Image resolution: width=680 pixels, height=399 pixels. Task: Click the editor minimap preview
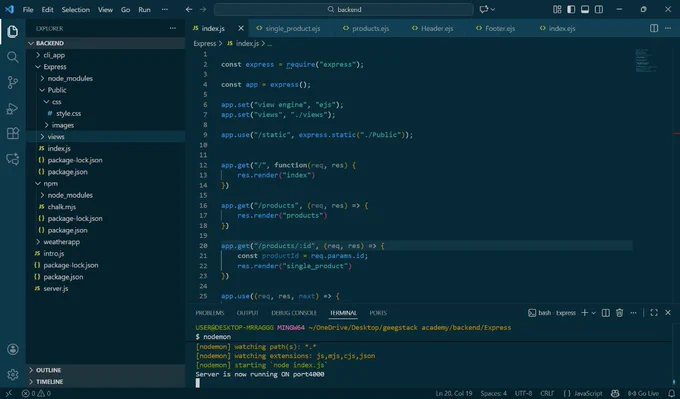647,61
